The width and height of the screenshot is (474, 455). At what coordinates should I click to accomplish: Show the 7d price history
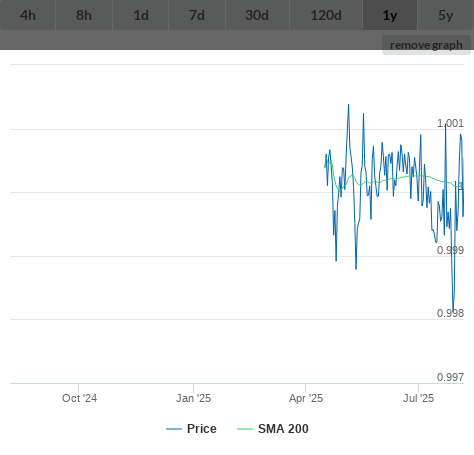click(197, 15)
